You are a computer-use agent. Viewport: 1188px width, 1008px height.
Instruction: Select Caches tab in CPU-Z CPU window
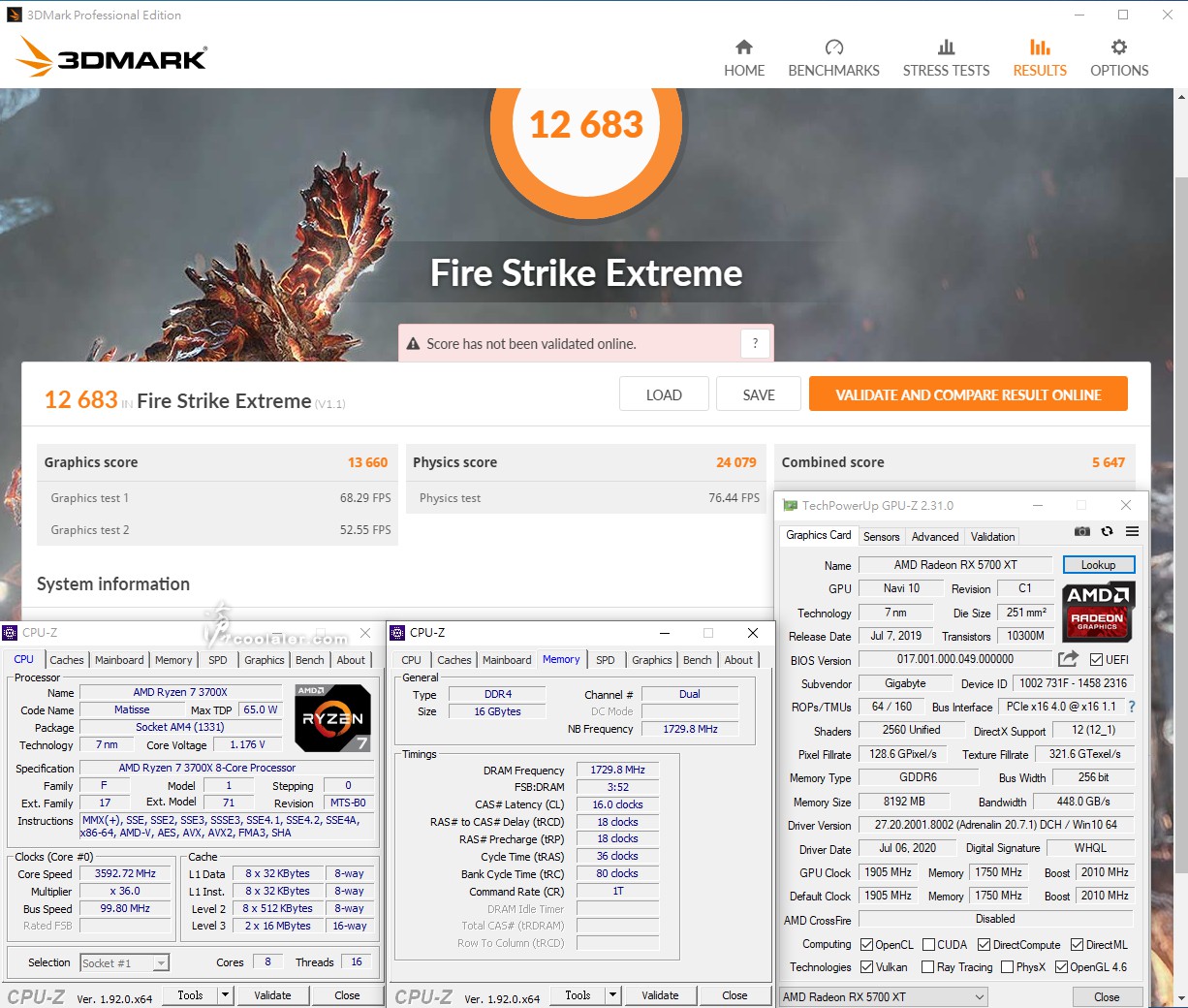coord(67,660)
